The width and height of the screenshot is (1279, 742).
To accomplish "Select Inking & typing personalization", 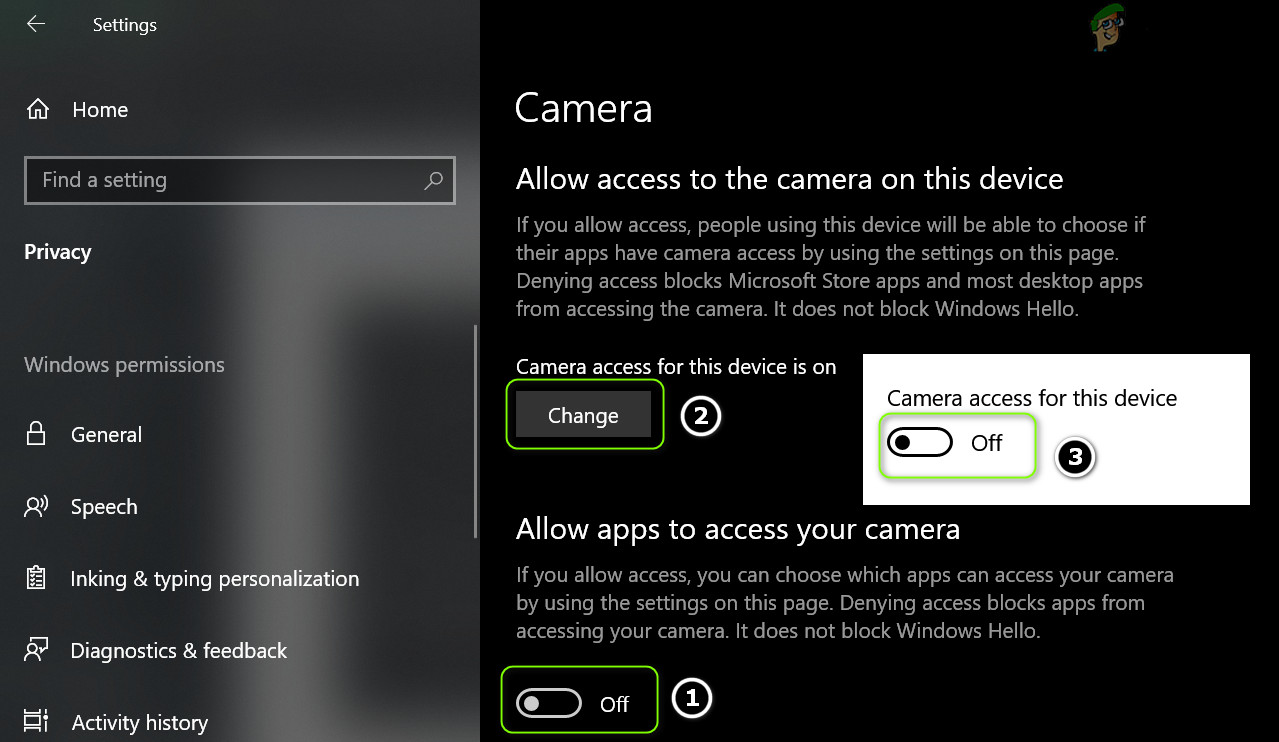I will point(214,579).
